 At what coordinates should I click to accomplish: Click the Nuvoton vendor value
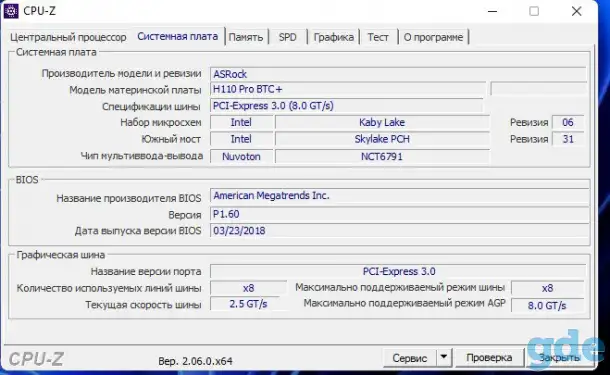tap(241, 156)
